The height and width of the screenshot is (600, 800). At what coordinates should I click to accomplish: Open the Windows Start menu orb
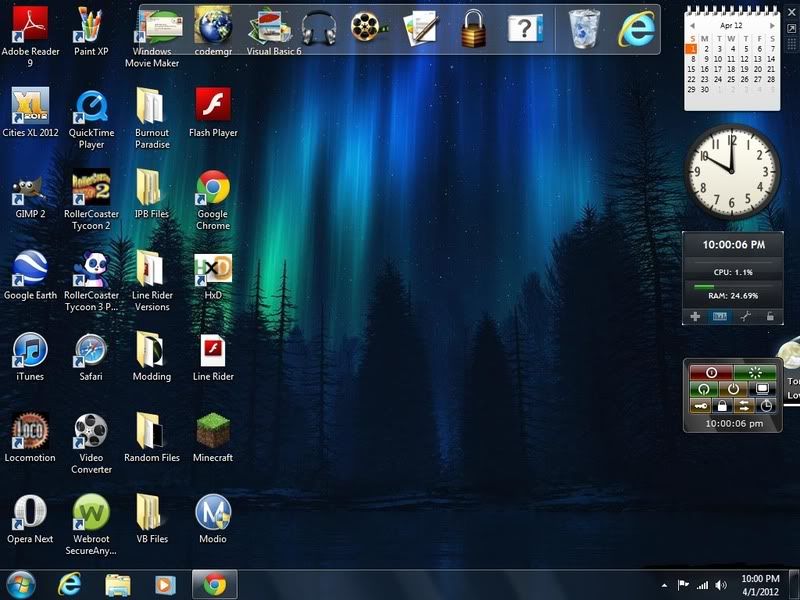[x=20, y=585]
